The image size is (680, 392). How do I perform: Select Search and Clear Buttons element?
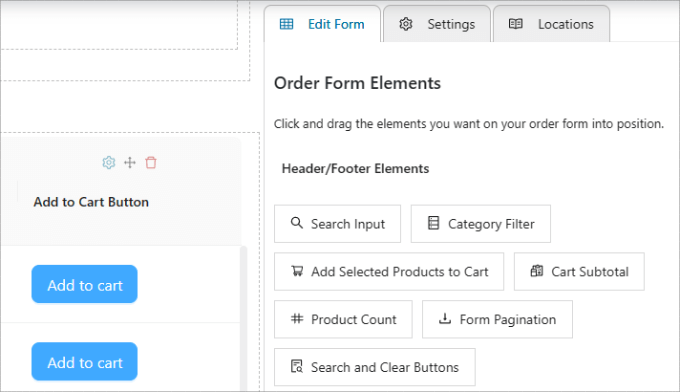(375, 367)
